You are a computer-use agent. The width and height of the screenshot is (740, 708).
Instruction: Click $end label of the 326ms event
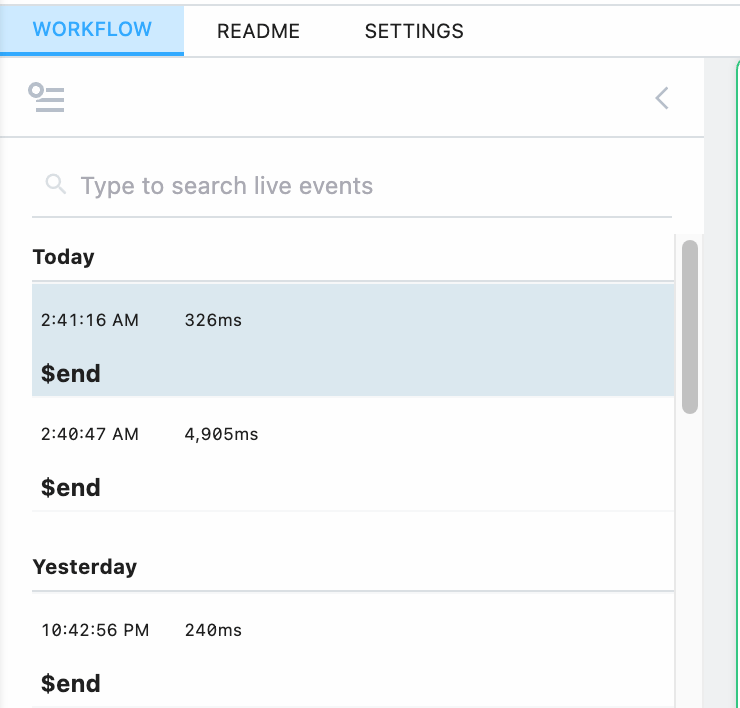coord(71,374)
